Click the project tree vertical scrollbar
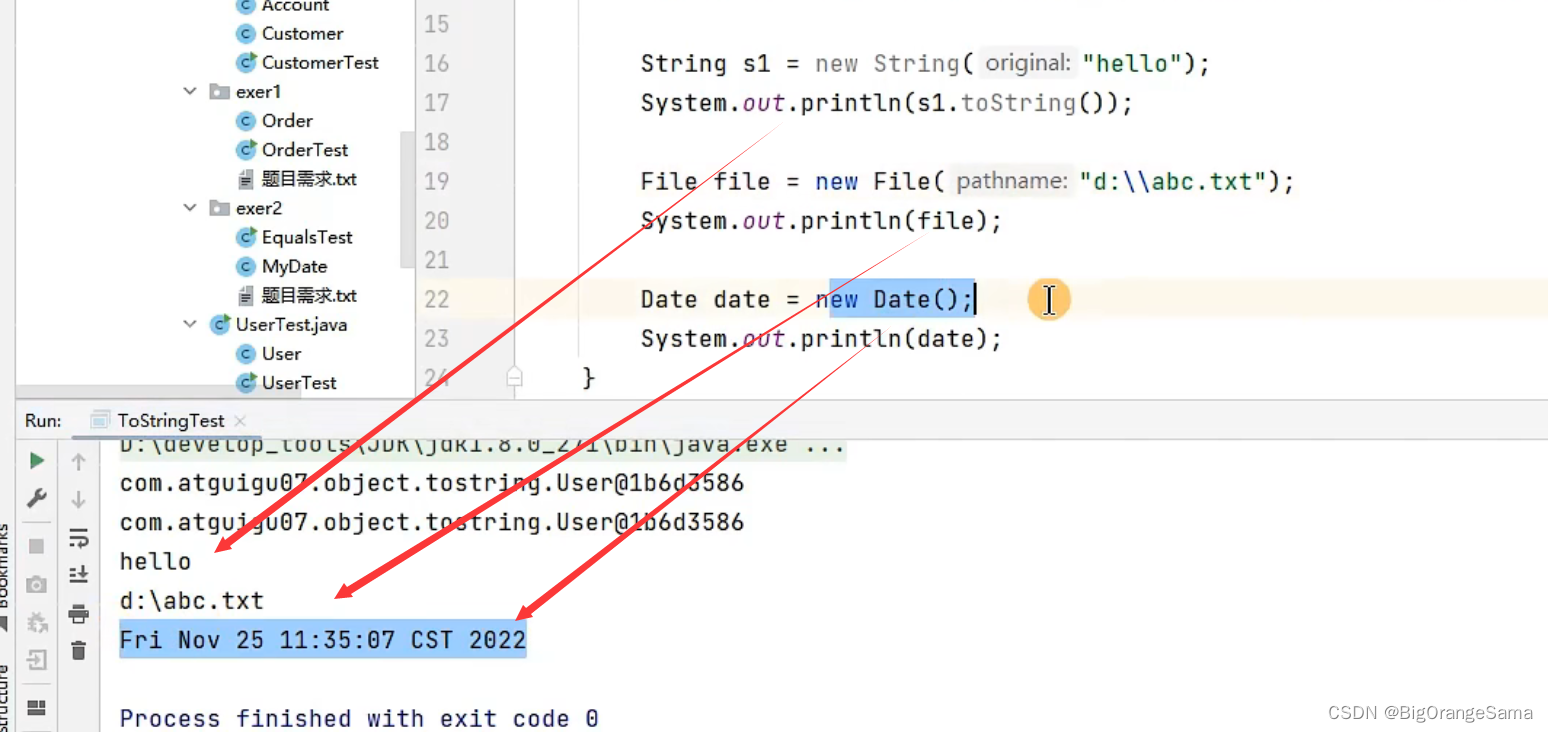The image size is (1548, 732). pyautogui.click(x=407, y=200)
